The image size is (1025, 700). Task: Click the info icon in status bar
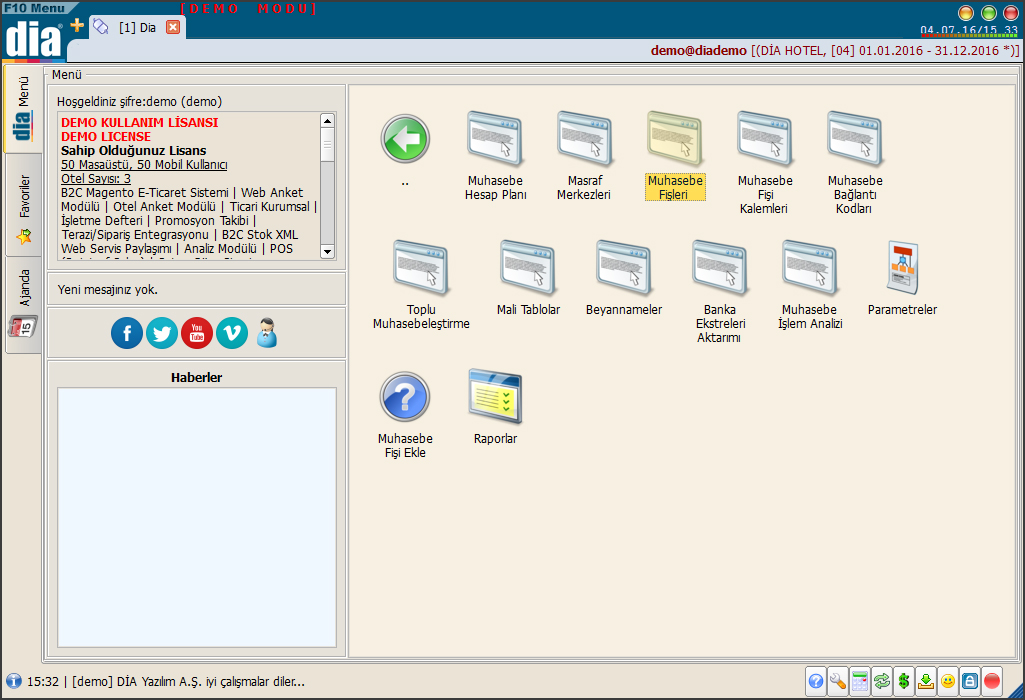14,681
